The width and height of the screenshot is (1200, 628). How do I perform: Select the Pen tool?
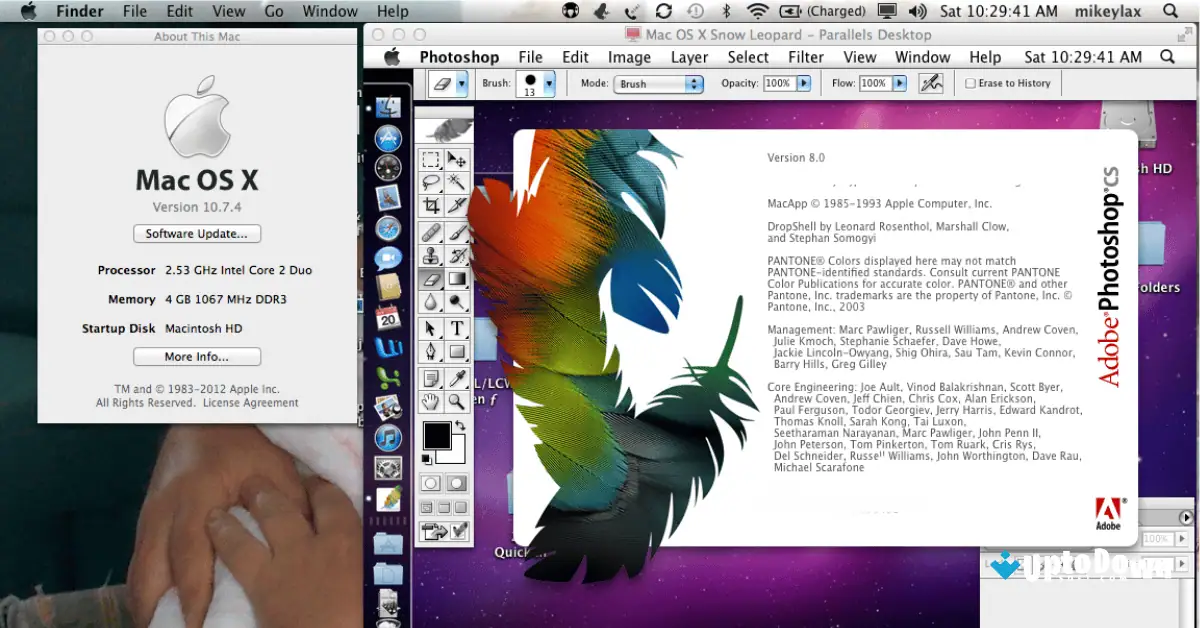click(434, 352)
